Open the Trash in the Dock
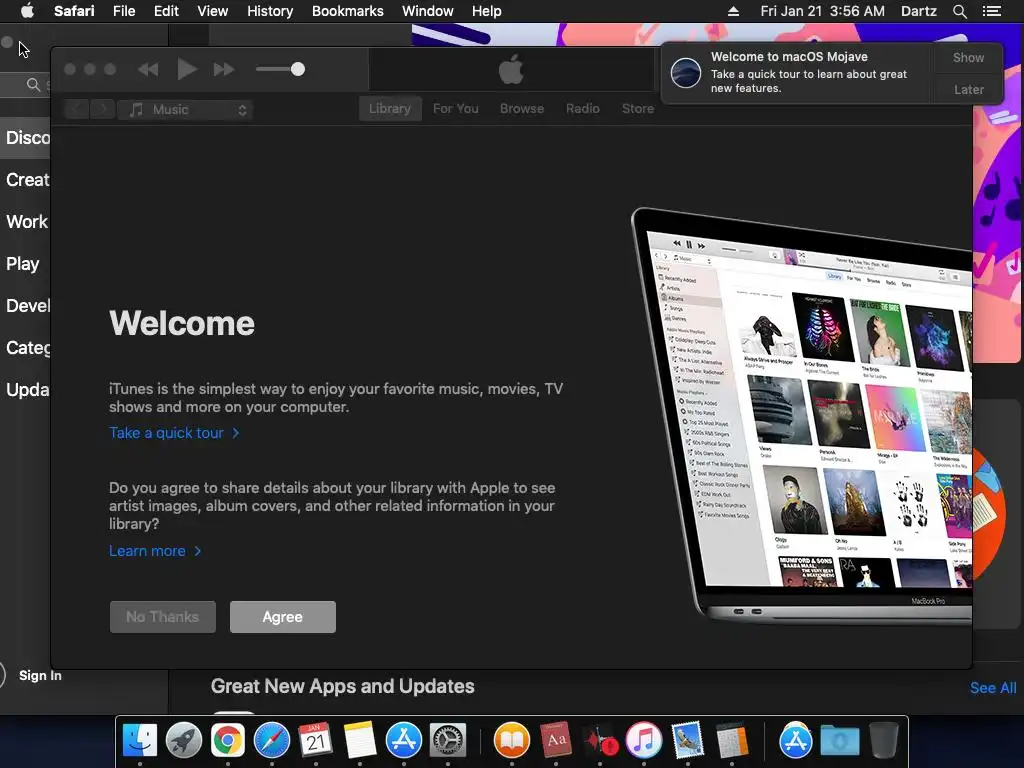This screenshot has height=768, width=1024. point(884,740)
